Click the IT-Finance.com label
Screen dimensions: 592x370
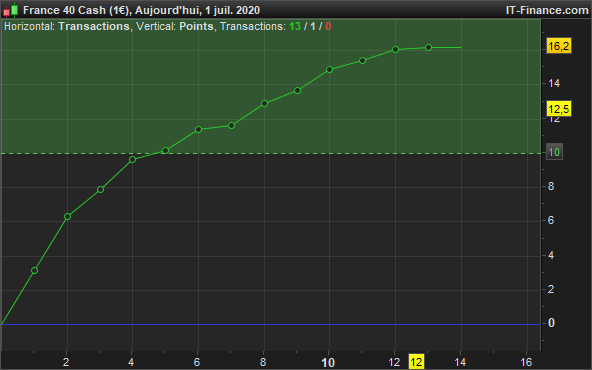(x=547, y=10)
